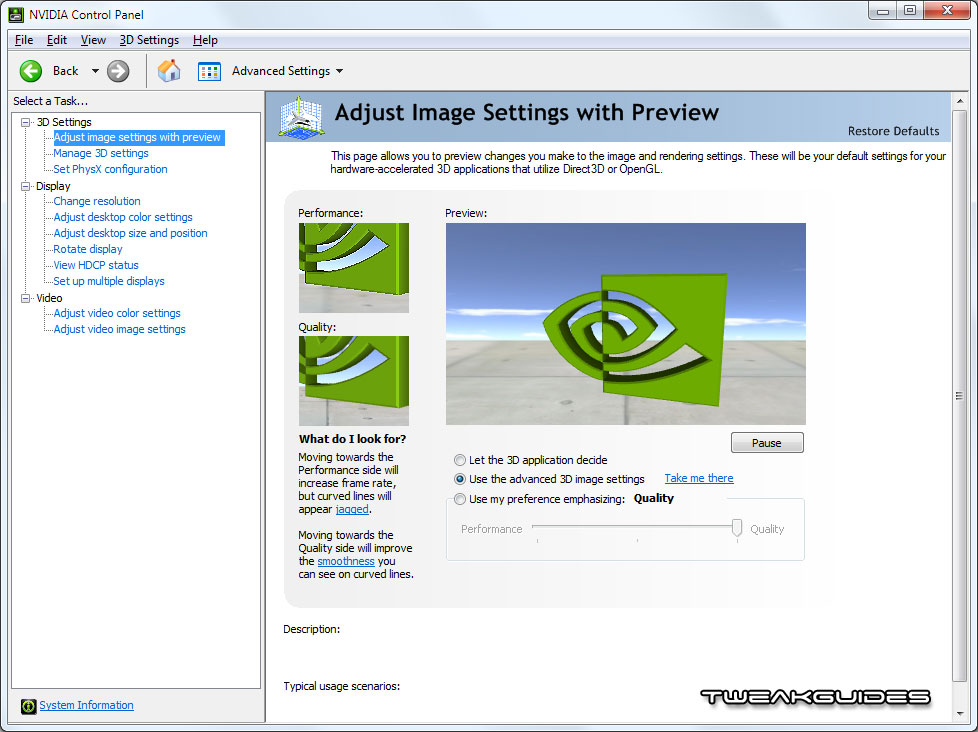Image resolution: width=978 pixels, height=732 pixels.
Task: Click the 3D logo Preview image
Action: [626, 324]
